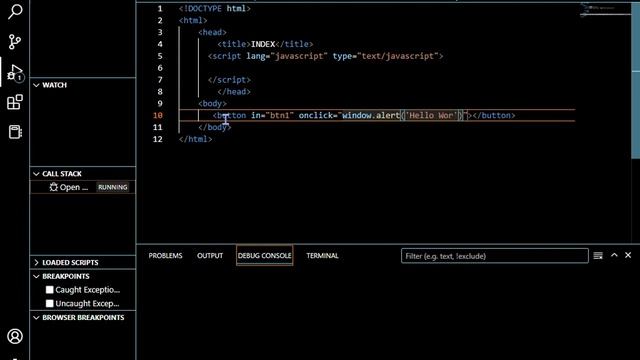This screenshot has height=360, width=640.
Task: Focus the debug console Filter input
Action: [495, 256]
